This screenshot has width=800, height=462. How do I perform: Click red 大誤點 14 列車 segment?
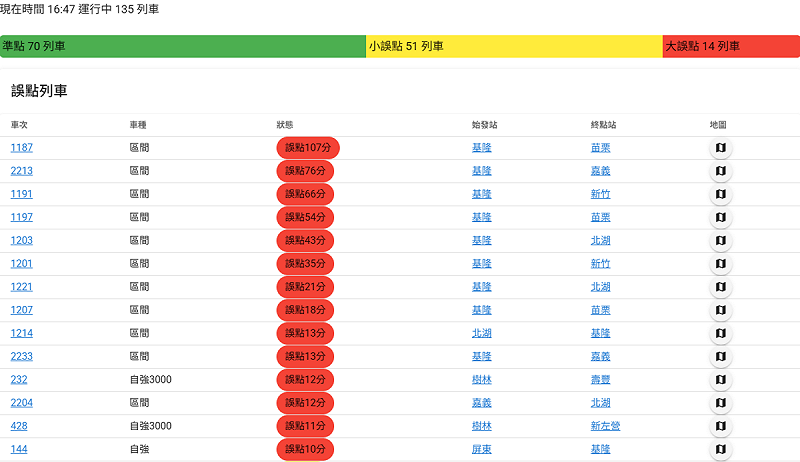[x=730, y=46]
